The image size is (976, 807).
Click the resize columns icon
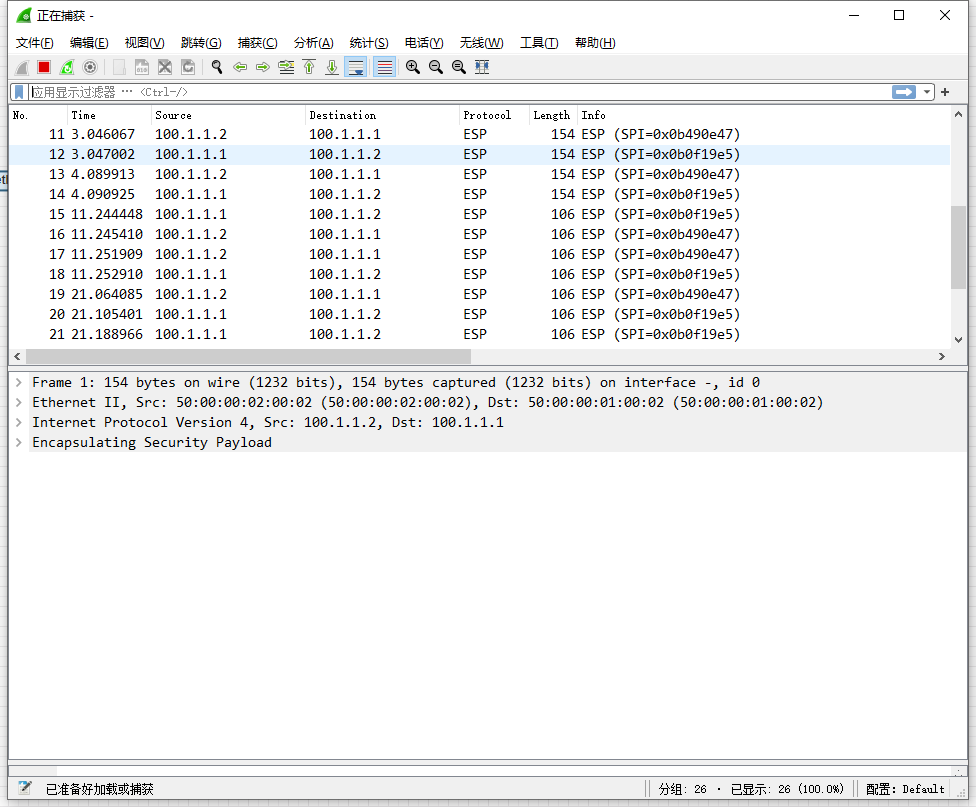[x=482, y=67]
